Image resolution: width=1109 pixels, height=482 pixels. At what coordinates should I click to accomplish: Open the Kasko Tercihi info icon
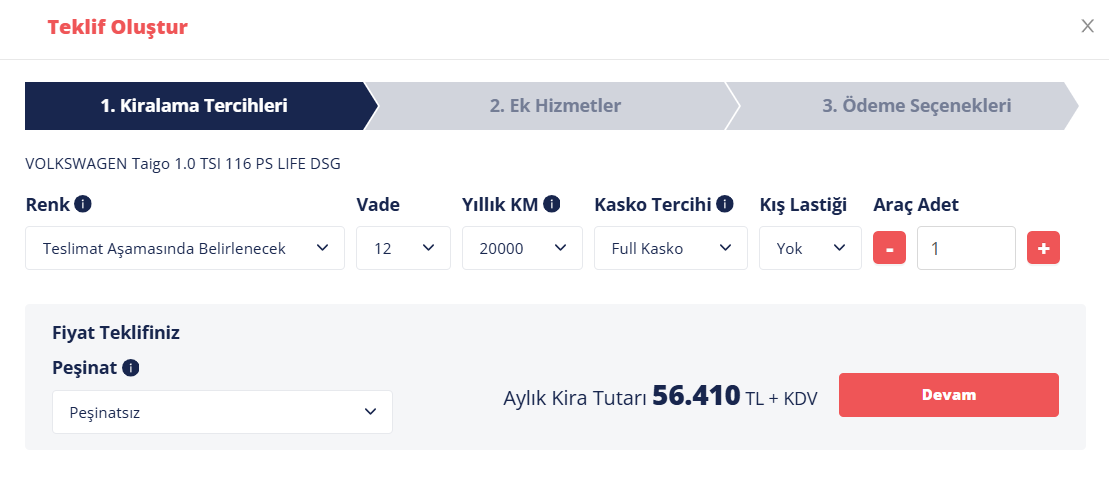pyautogui.click(x=724, y=205)
